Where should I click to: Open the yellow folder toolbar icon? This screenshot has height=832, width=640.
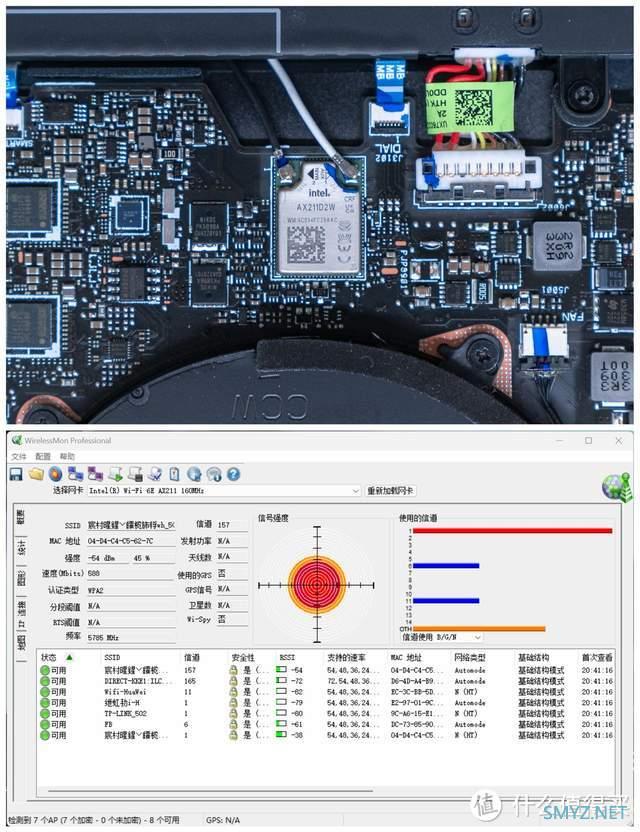(36, 474)
